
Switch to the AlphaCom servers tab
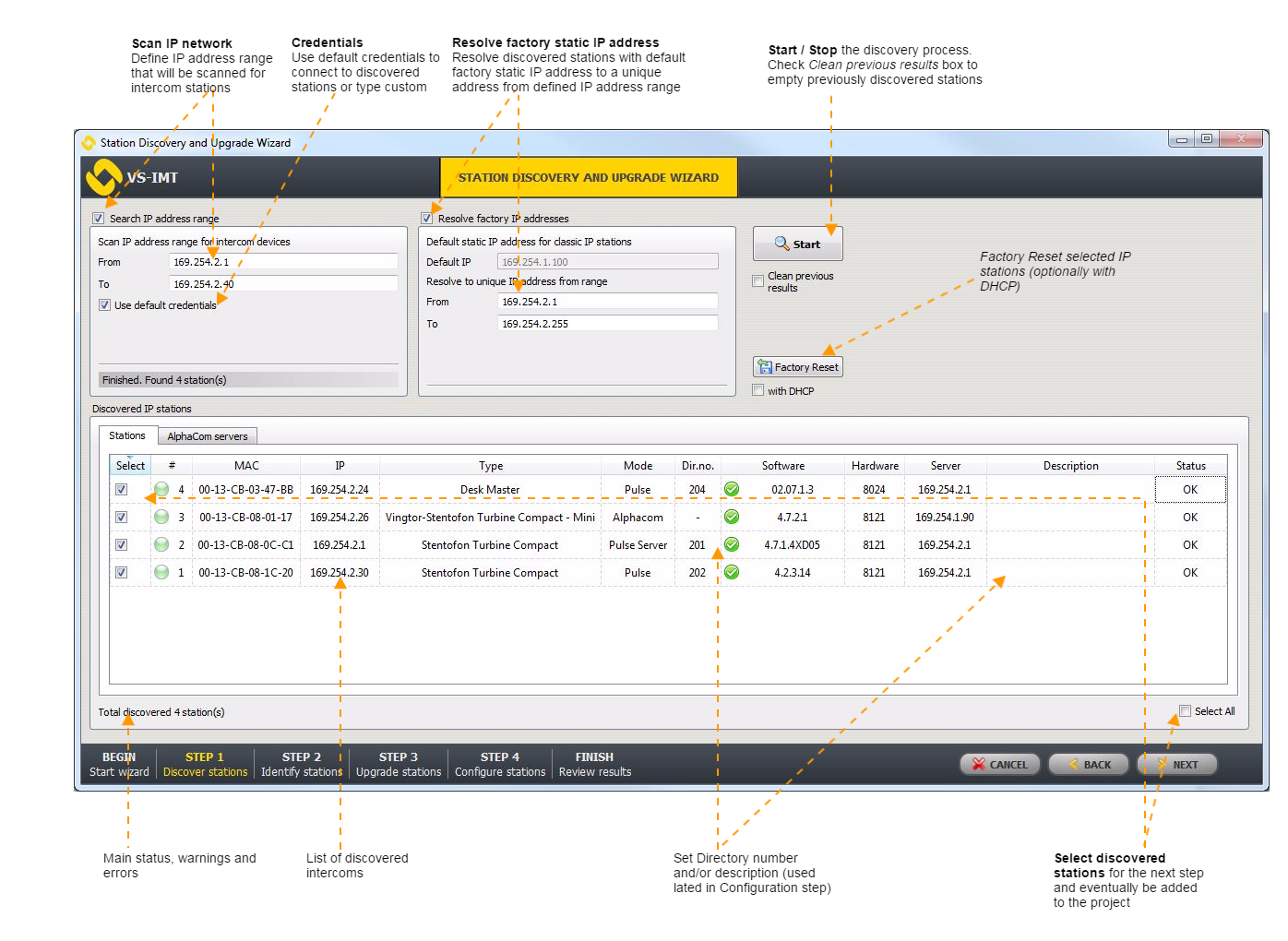[x=207, y=436]
